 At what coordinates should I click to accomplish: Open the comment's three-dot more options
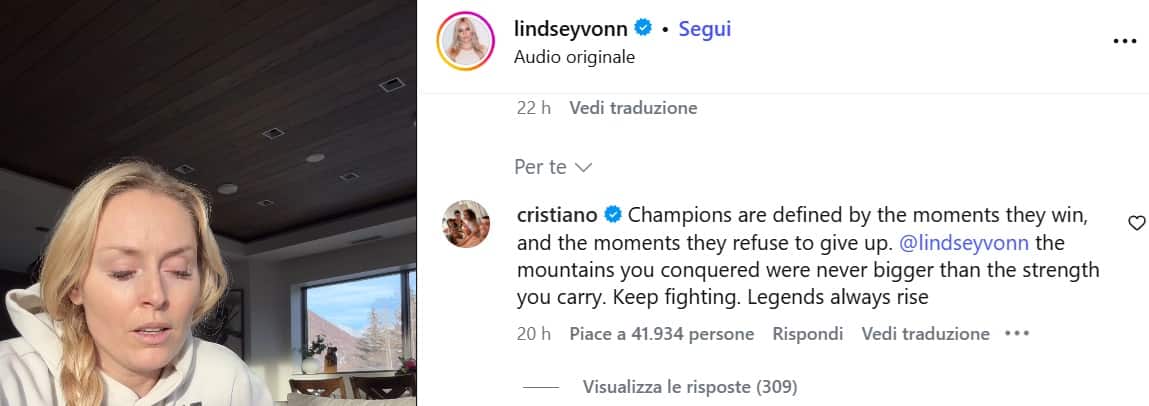click(x=1017, y=333)
